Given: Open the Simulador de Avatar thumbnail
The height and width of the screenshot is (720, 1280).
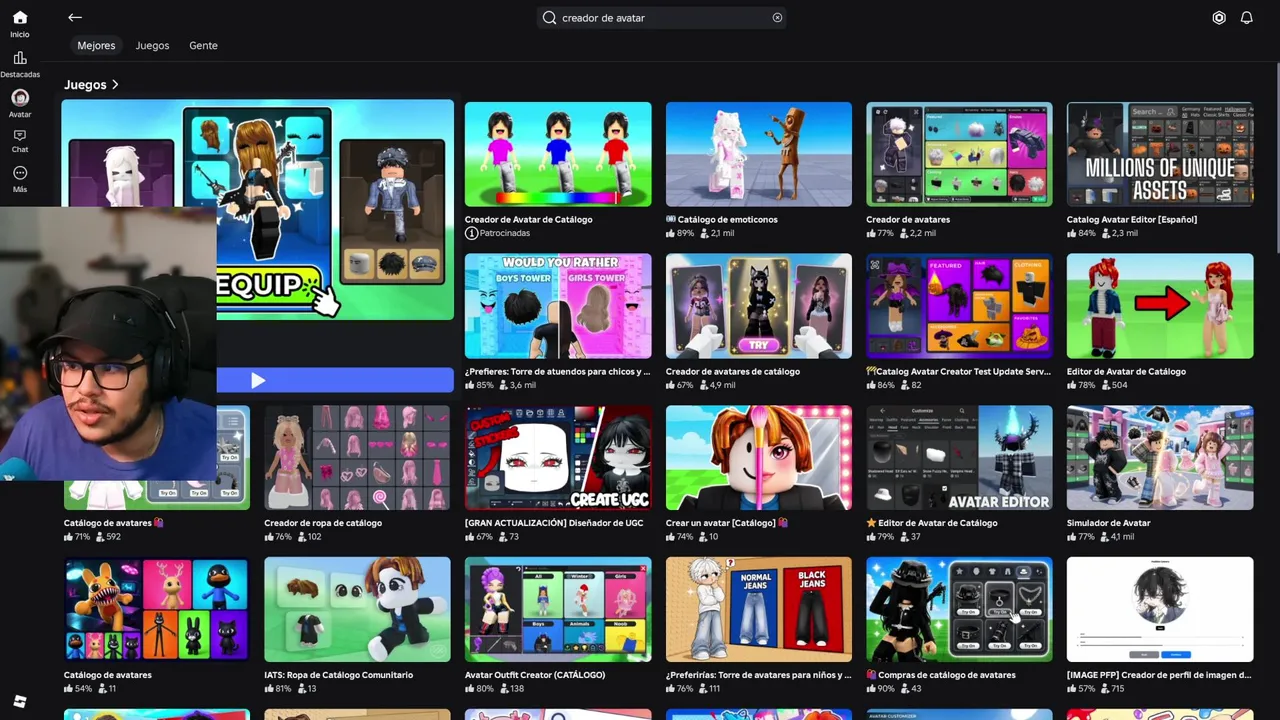Looking at the screenshot, I should pos(1160,458).
